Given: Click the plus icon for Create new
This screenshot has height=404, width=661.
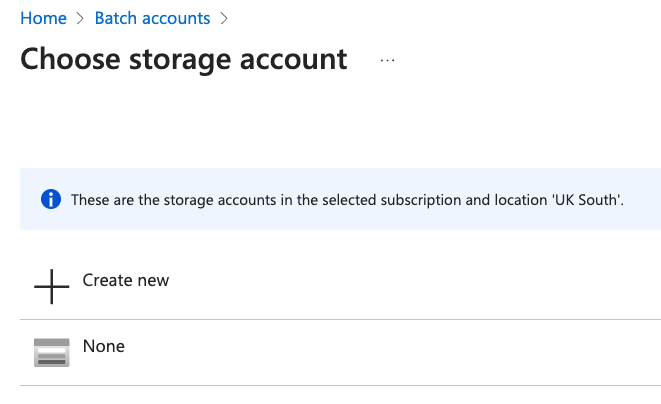Looking at the screenshot, I should 51,287.
